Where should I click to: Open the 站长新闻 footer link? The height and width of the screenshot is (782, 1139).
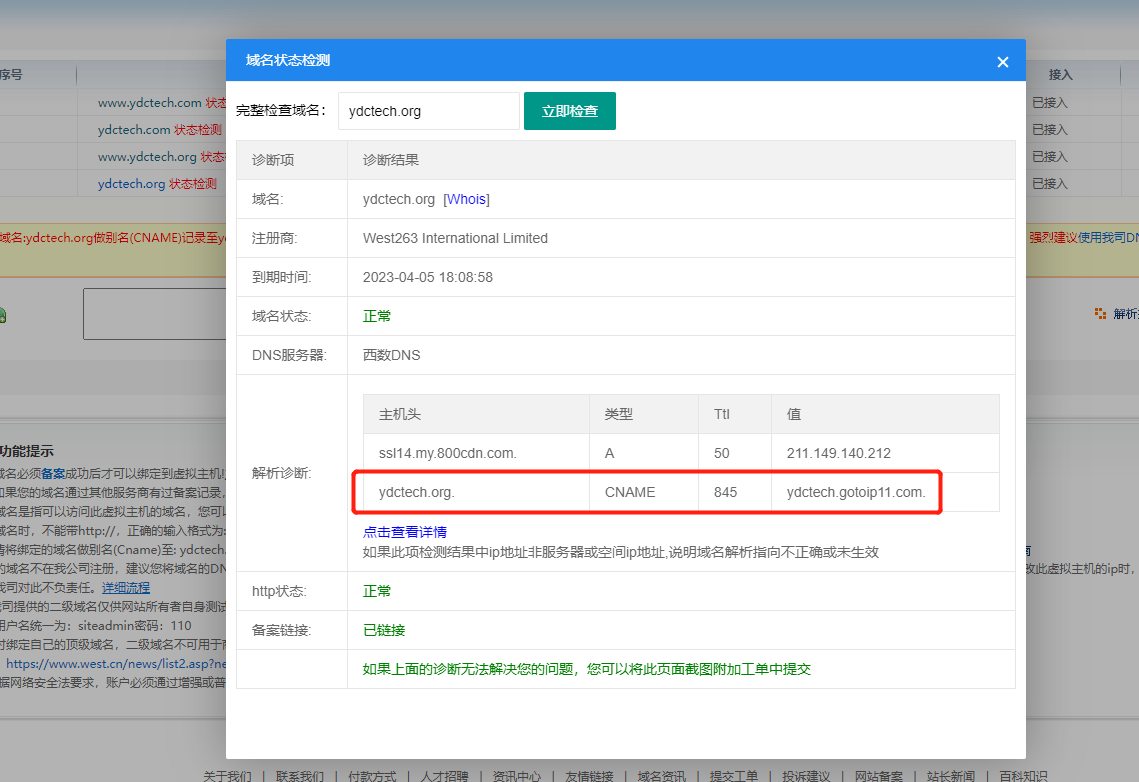pyautogui.click(x=951, y=776)
